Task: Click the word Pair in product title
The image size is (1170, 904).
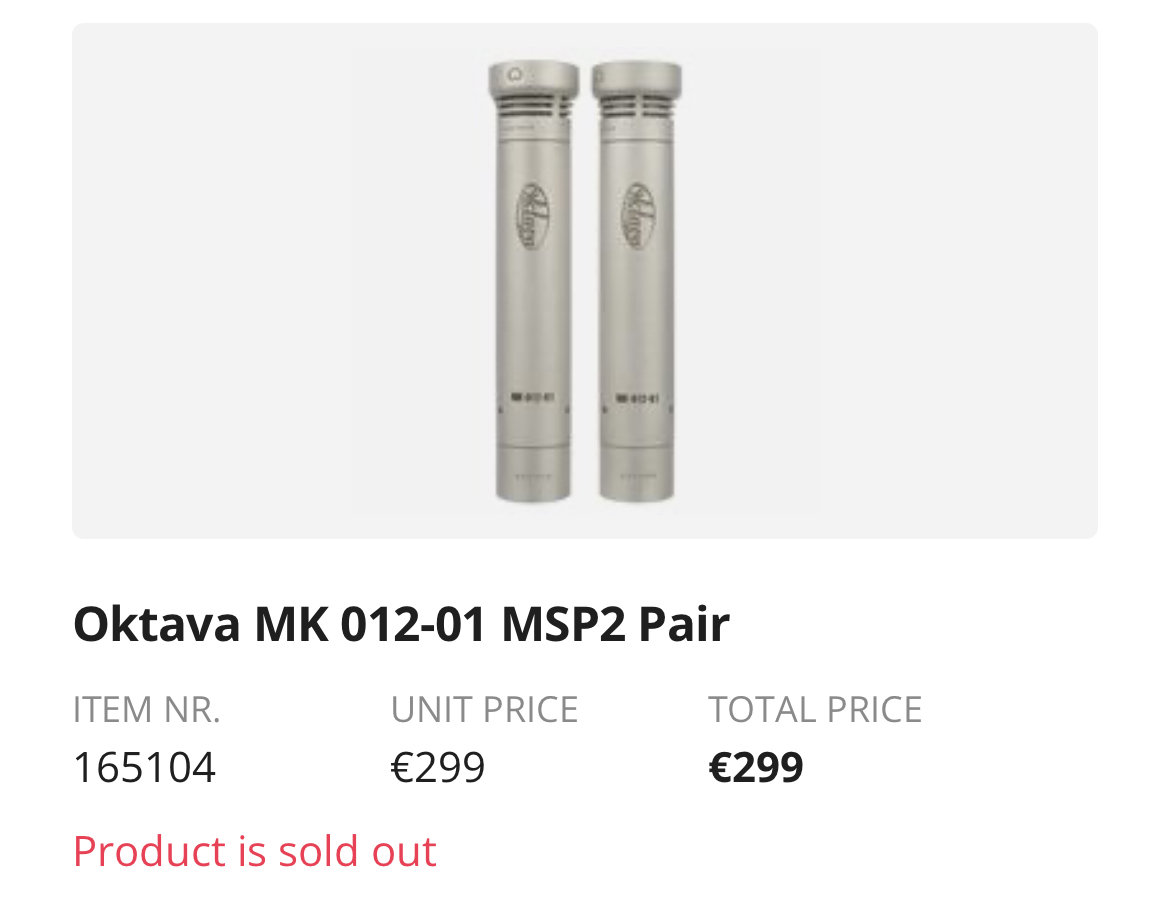Action: pos(684,624)
